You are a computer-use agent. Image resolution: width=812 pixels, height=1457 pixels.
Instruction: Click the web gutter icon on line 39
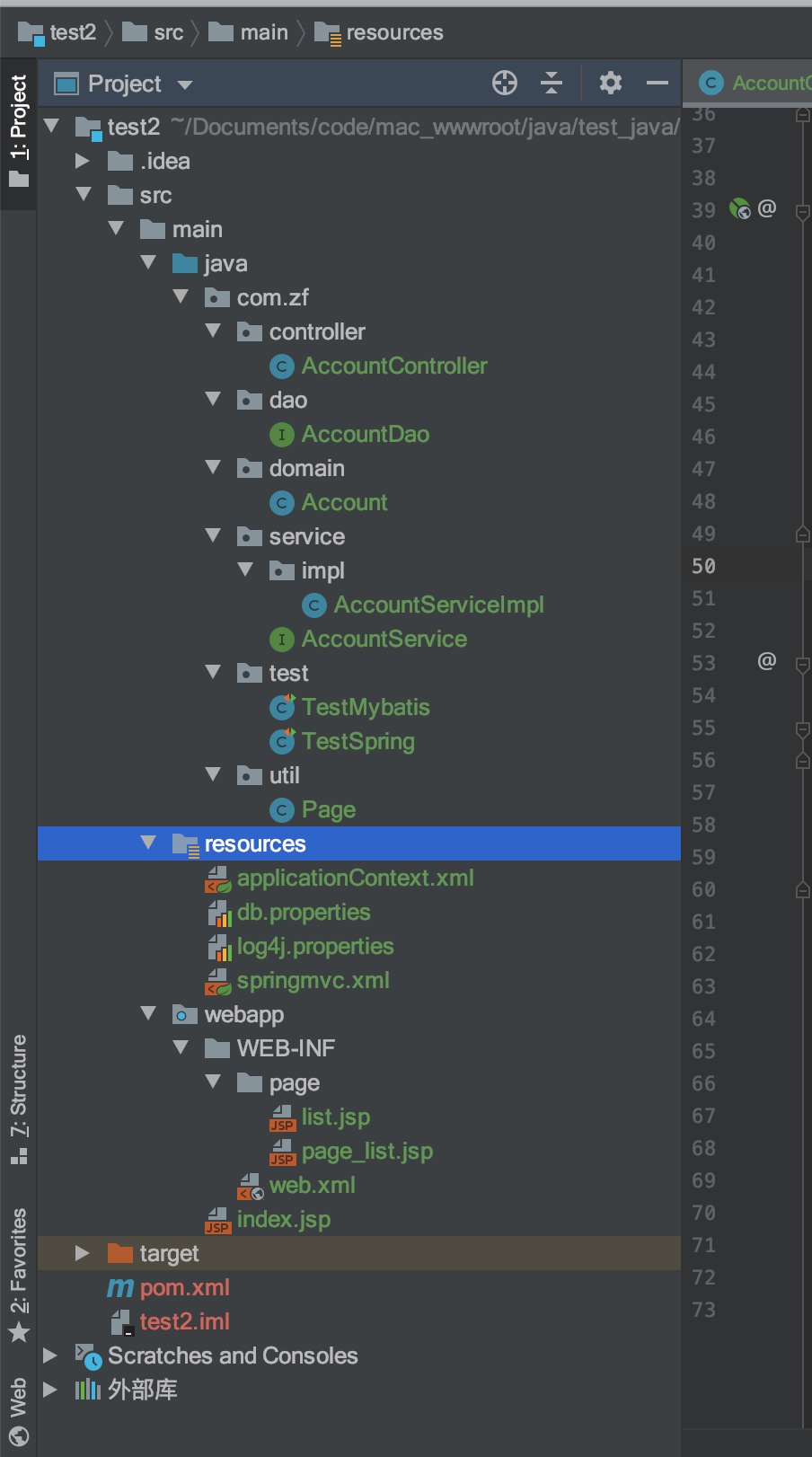point(739,209)
